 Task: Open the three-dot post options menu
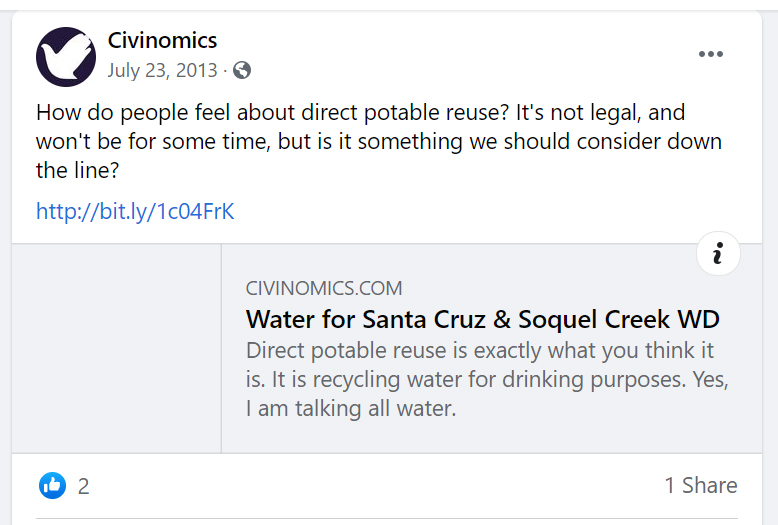click(x=710, y=54)
